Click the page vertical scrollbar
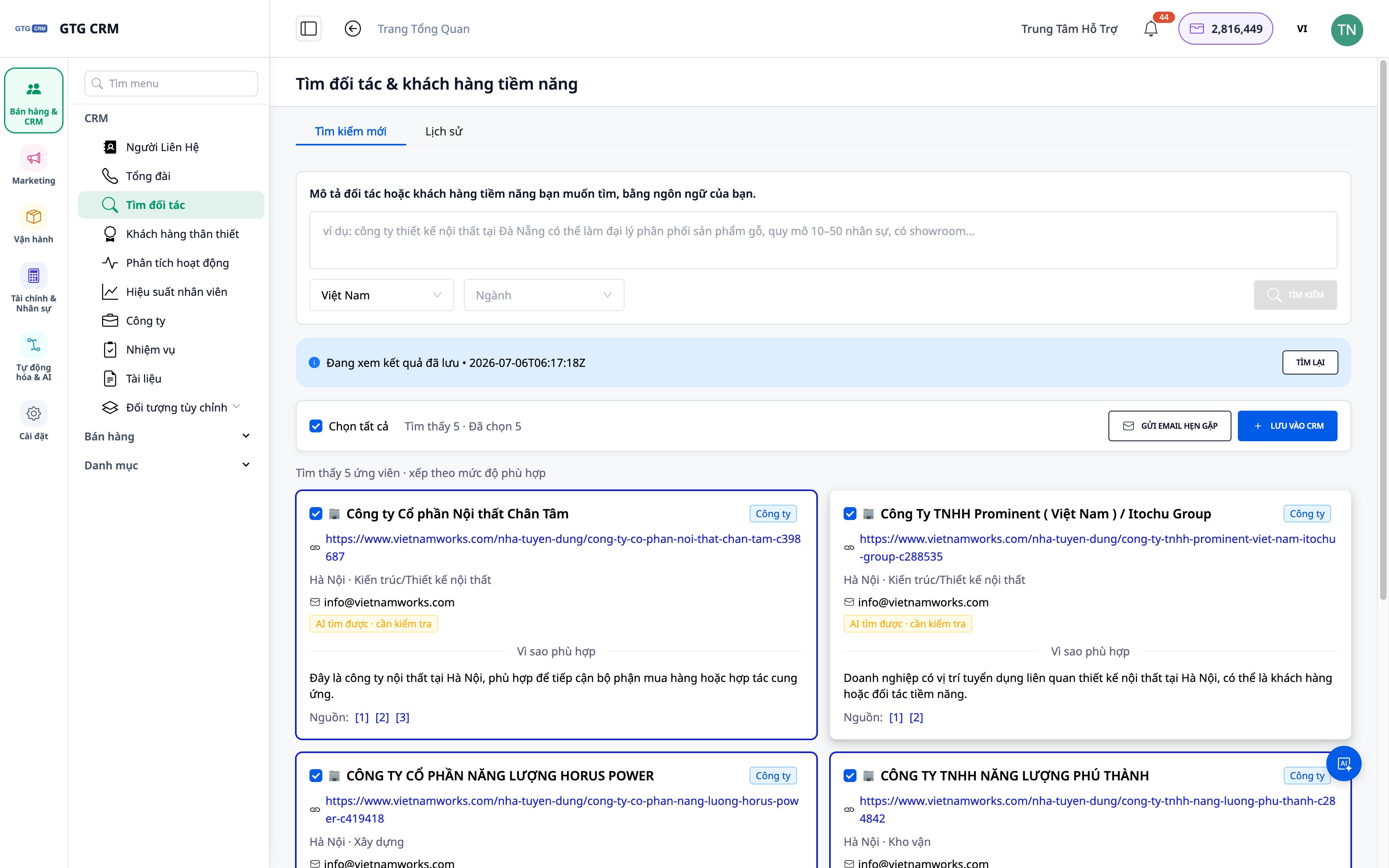Image resolution: width=1389 pixels, height=868 pixels. (1383, 330)
